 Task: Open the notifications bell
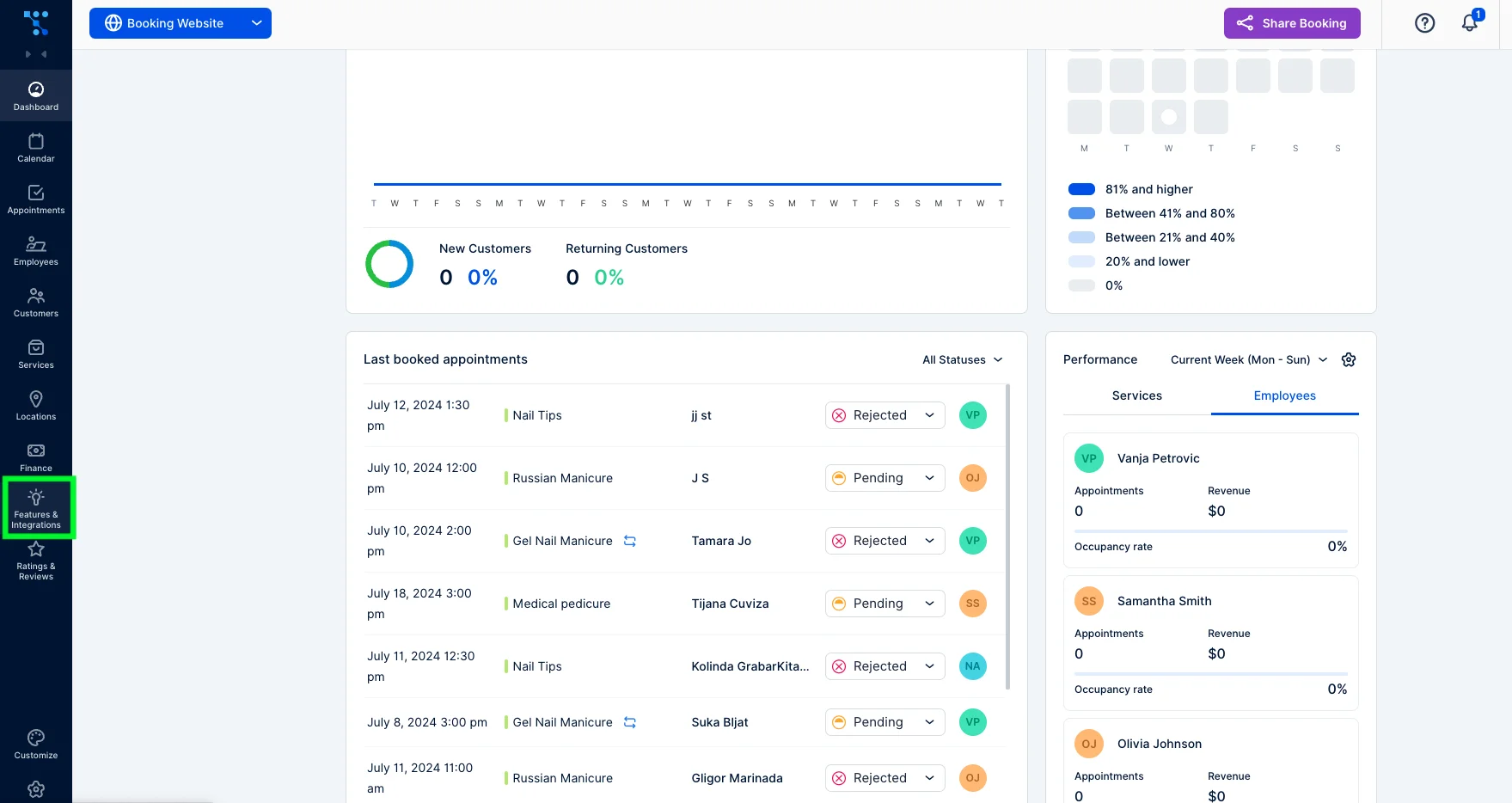[1470, 23]
